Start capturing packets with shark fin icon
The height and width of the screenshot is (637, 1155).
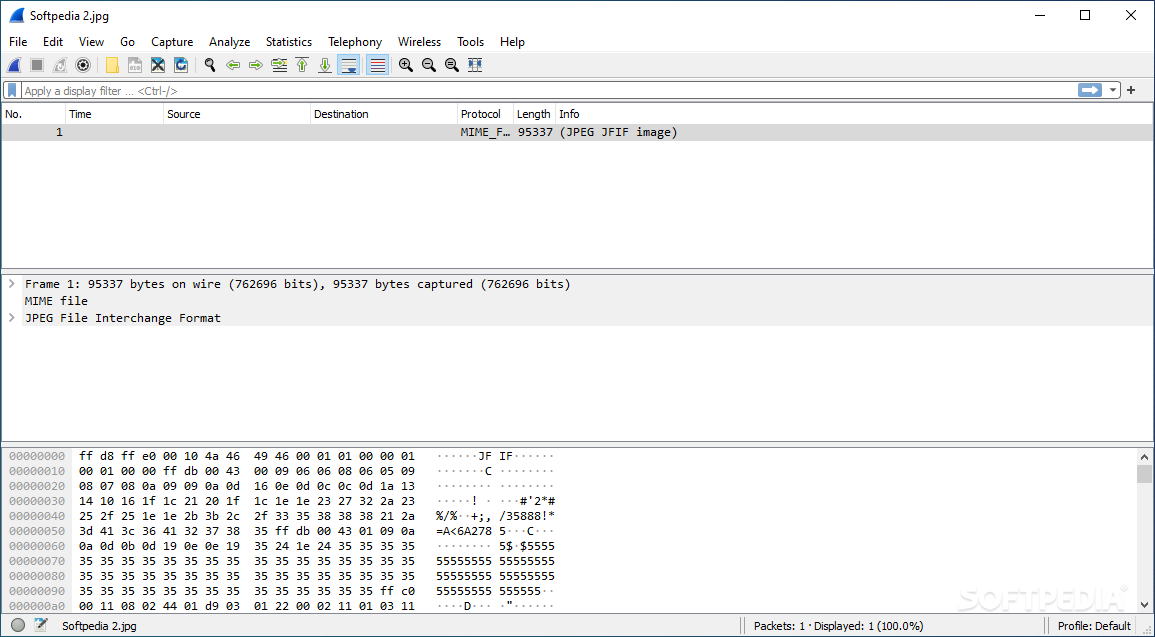(14, 66)
